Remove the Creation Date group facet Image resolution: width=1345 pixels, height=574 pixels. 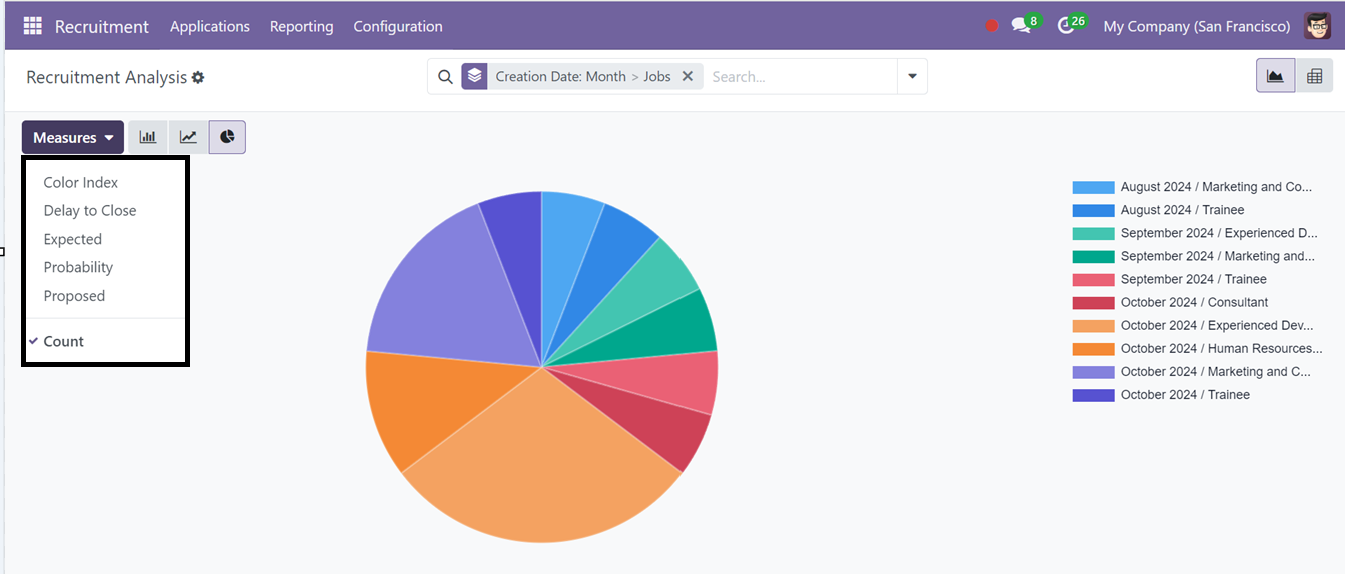click(687, 76)
